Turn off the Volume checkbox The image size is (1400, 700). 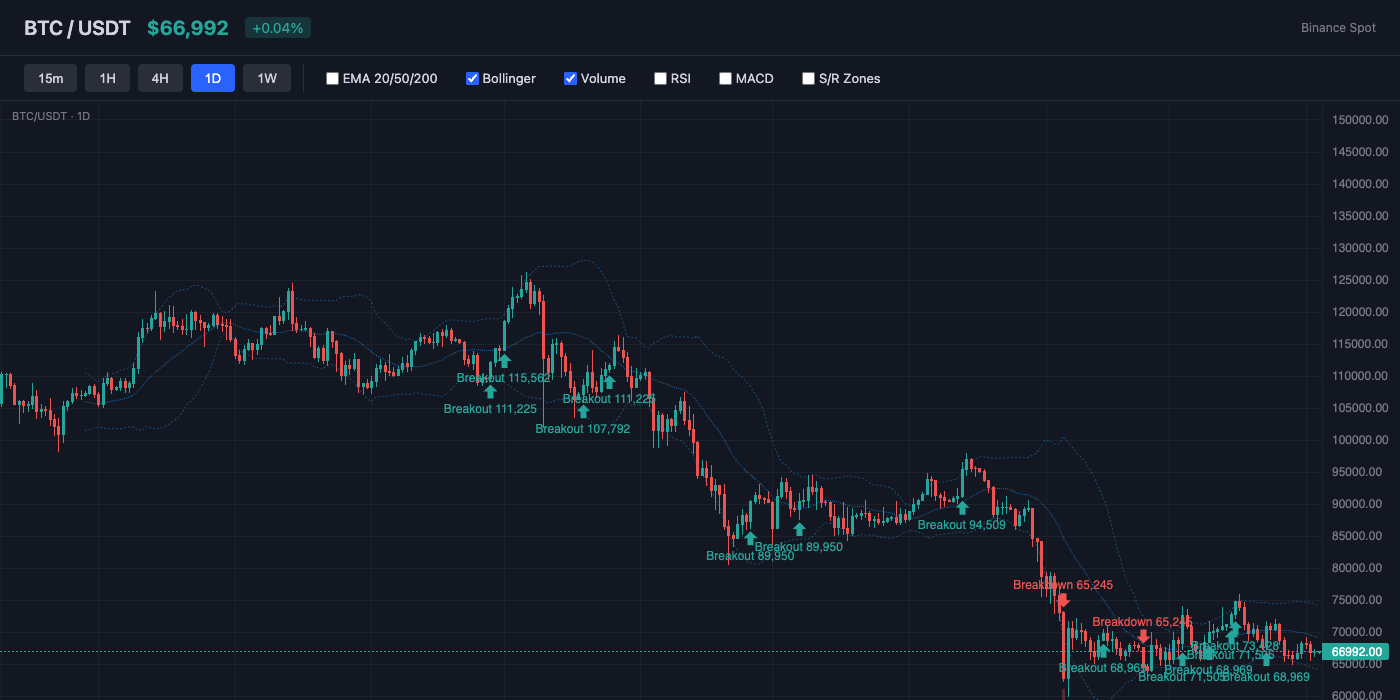[570, 78]
